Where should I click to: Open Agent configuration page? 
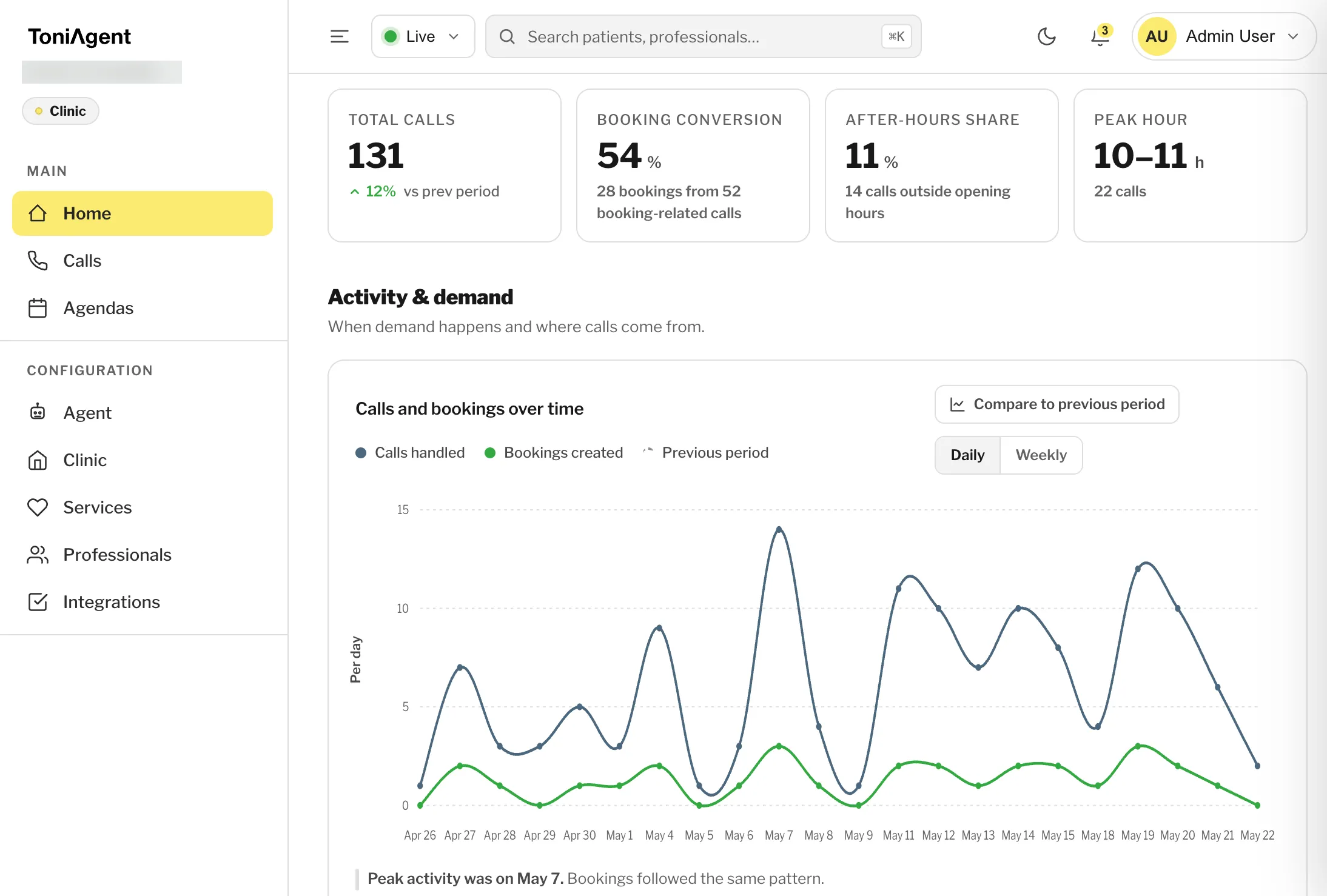pos(143,413)
